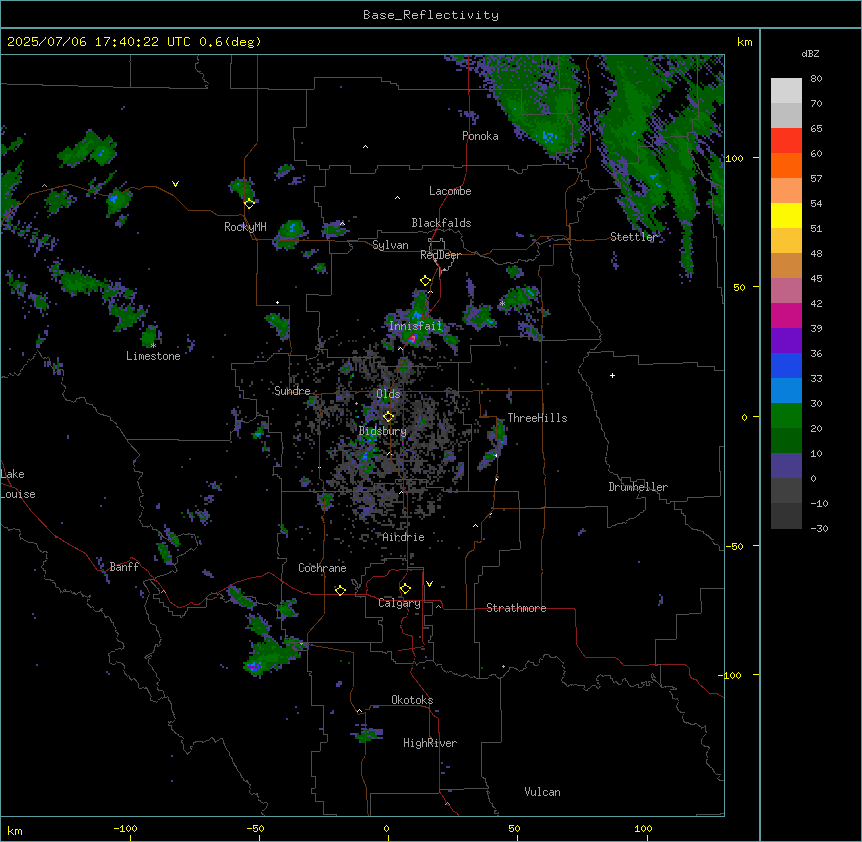Select the red 60-65 dBZ legend swatch
Screen dimensions: 862x842
tap(786, 141)
